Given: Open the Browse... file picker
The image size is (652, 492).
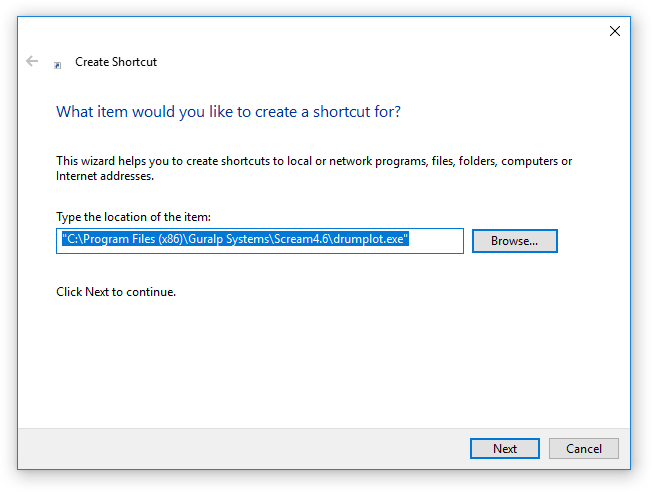Looking at the screenshot, I should (x=514, y=241).
